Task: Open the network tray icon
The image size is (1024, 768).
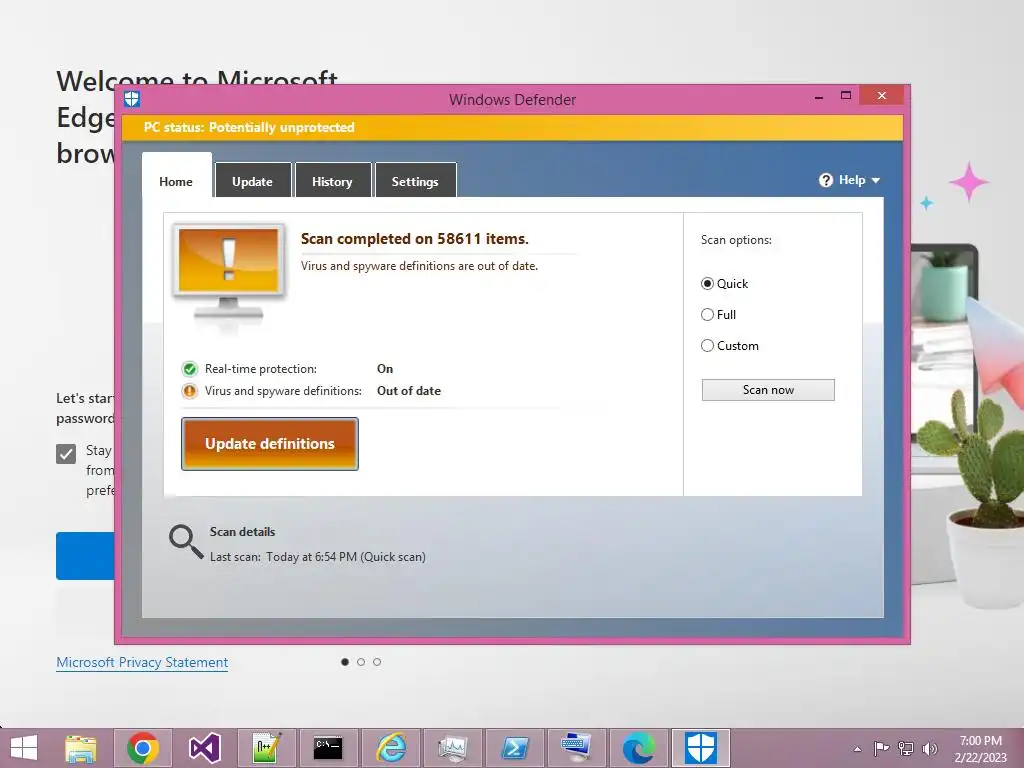Action: point(906,748)
